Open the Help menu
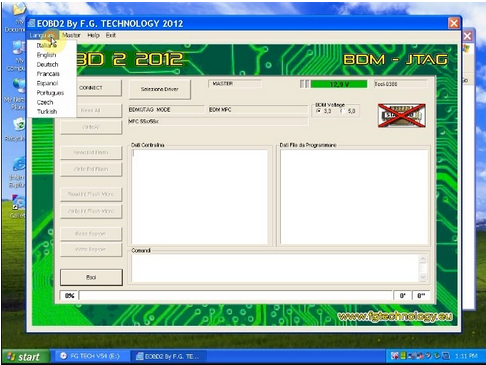 pyautogui.click(x=93, y=35)
